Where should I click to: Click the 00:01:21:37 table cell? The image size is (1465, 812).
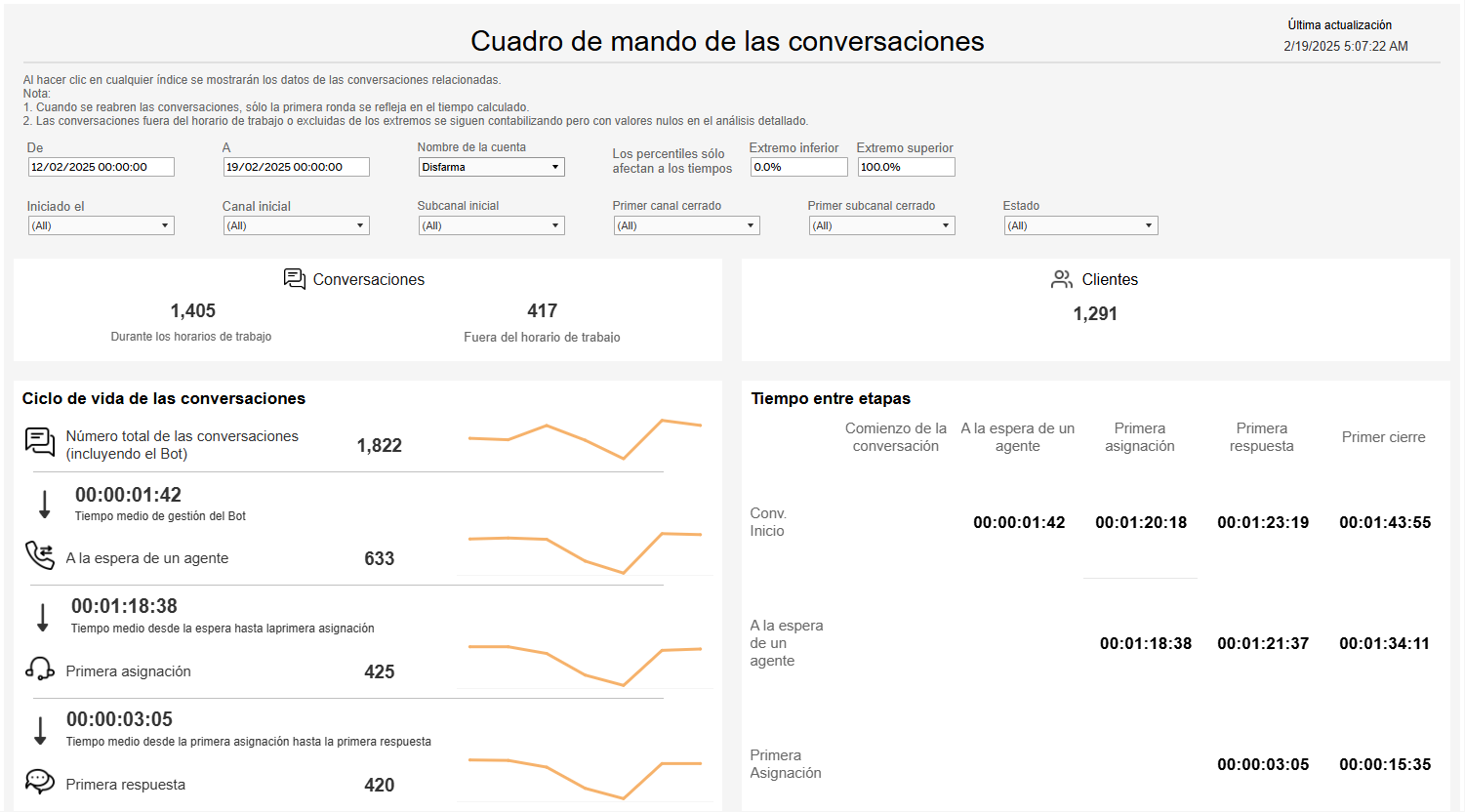coord(1263,644)
